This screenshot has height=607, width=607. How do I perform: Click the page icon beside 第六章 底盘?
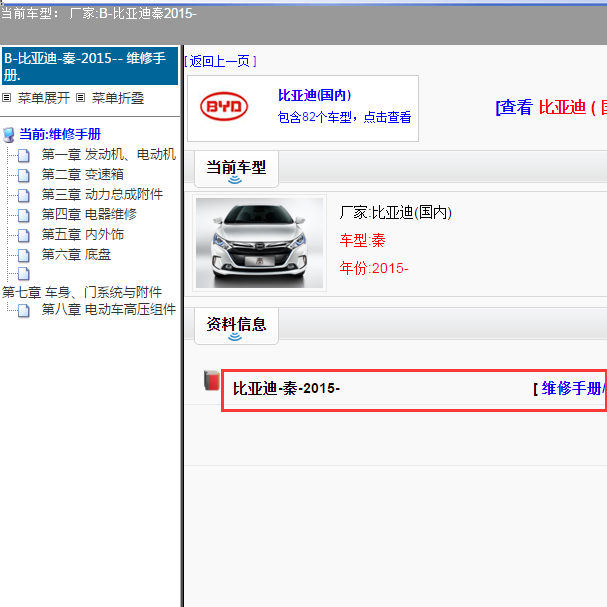click(x=24, y=255)
